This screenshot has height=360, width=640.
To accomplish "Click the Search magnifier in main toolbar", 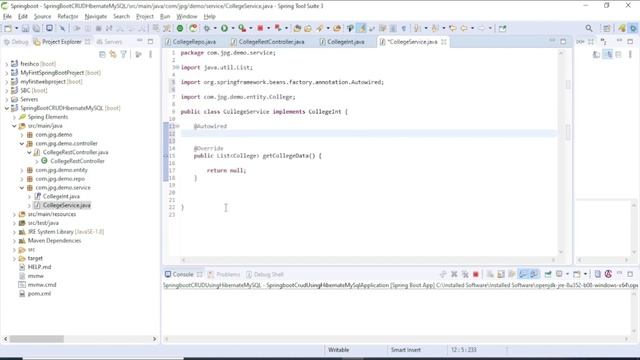I will pyautogui.click(x=589, y=28).
